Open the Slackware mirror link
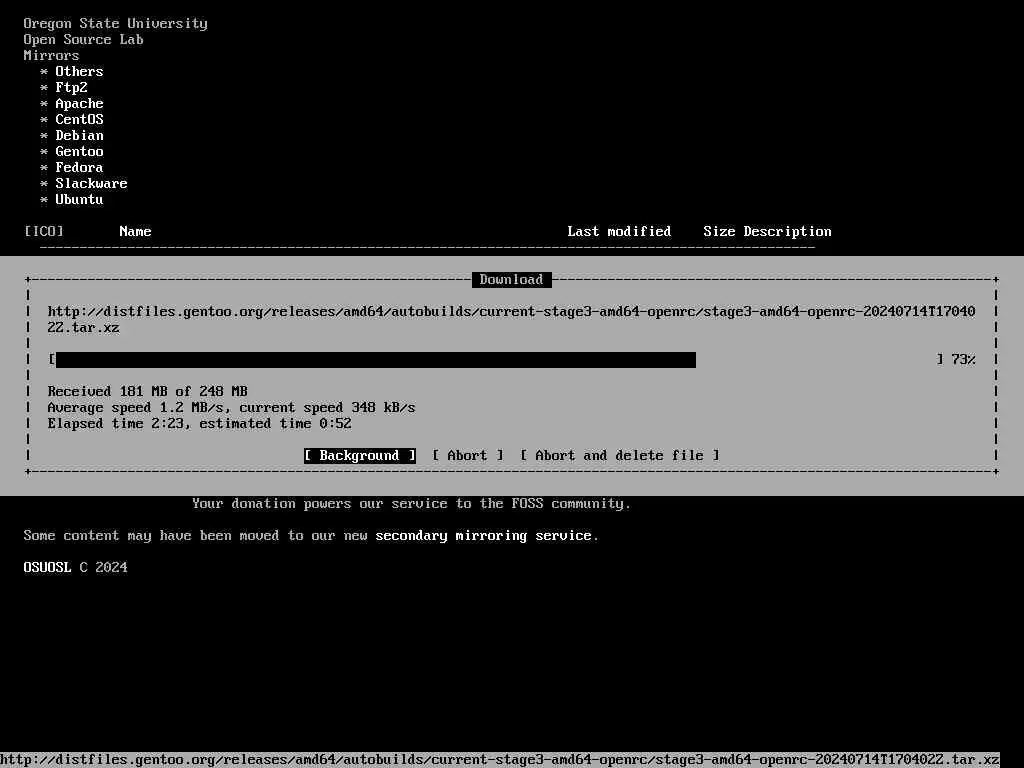1024x768 pixels. coord(91,183)
